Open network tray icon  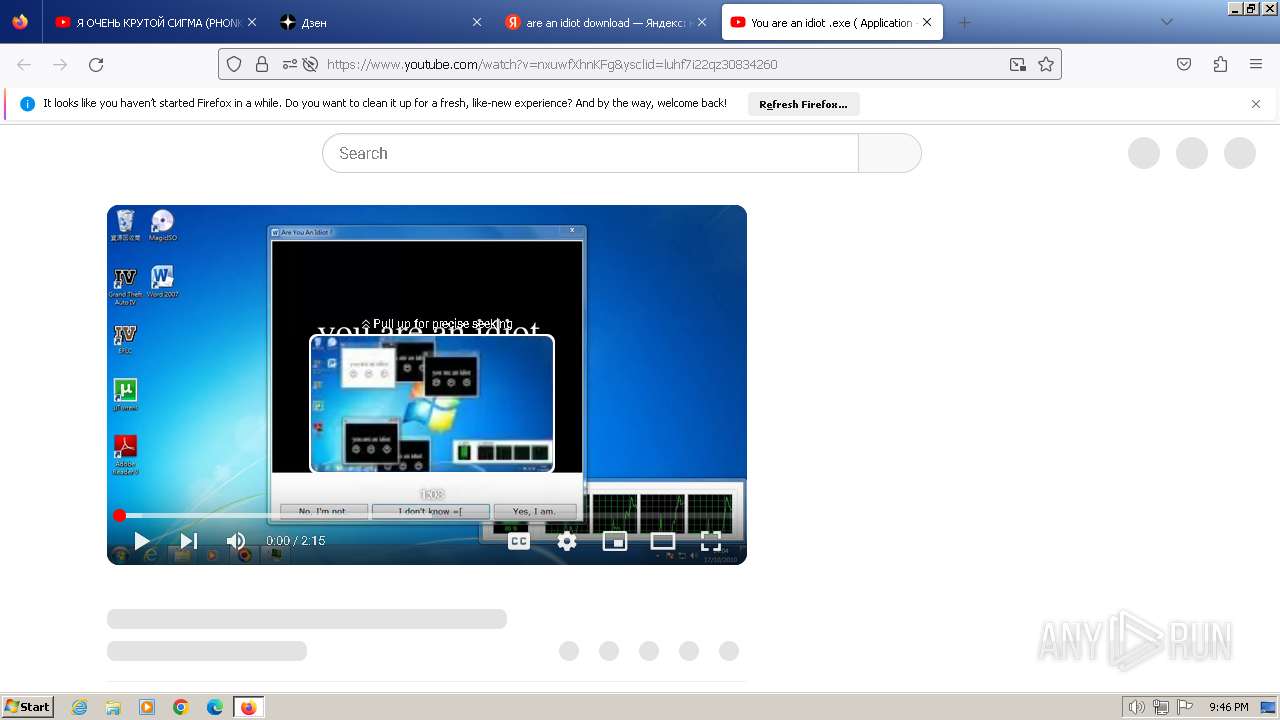click(x=1161, y=707)
